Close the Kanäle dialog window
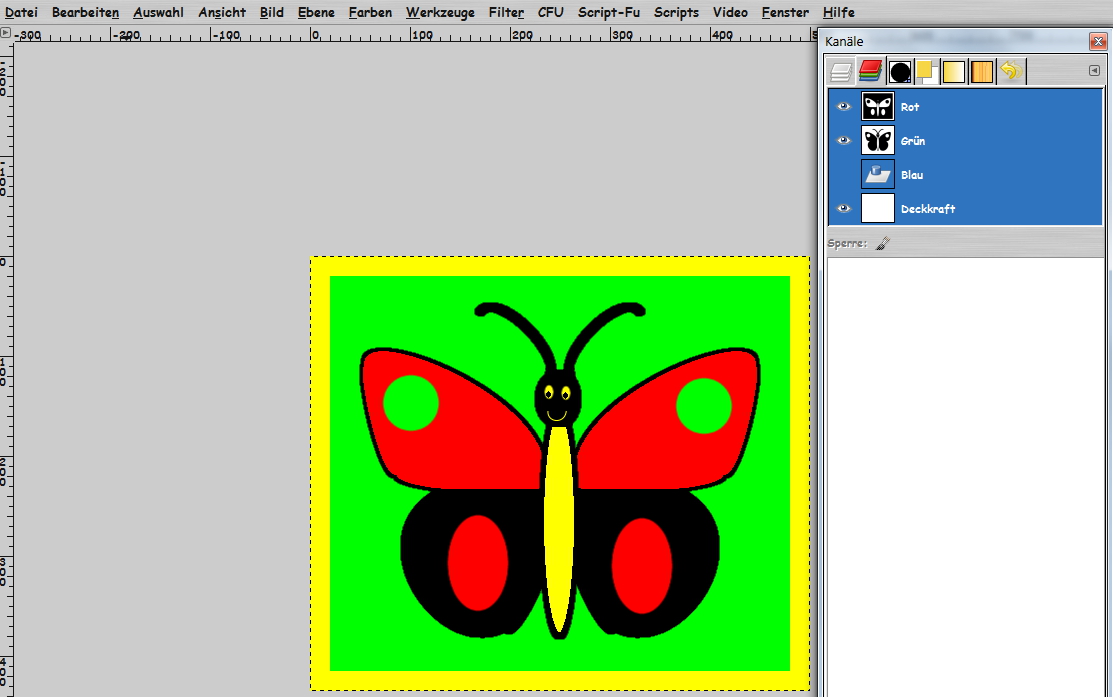Viewport: 1113px width, 697px height. [x=1097, y=41]
